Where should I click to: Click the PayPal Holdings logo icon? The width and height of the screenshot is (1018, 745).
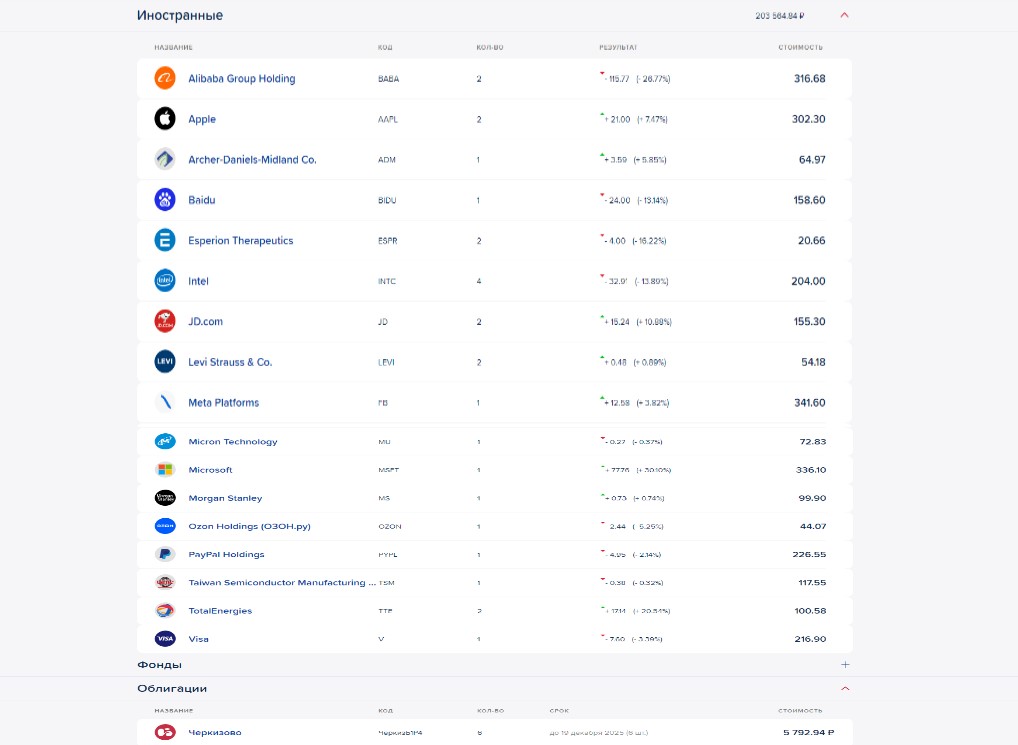[x=165, y=554]
